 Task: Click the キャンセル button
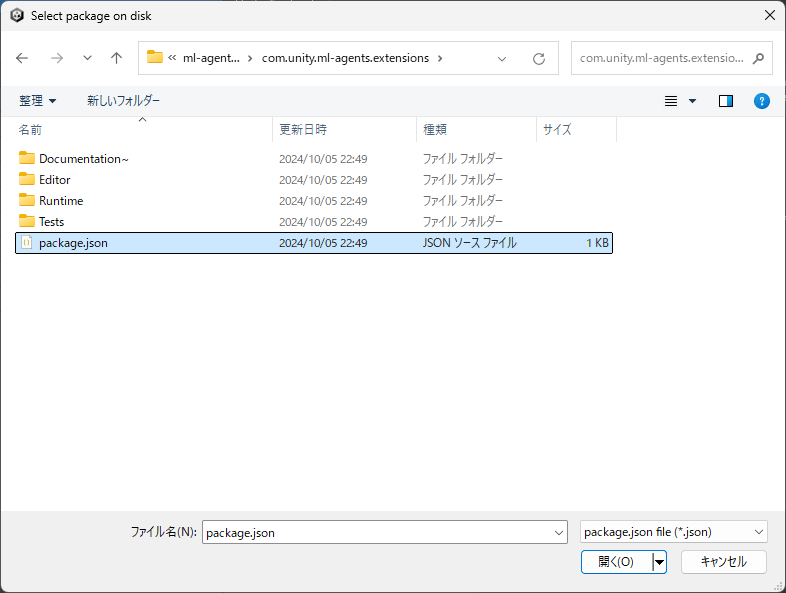(x=723, y=562)
